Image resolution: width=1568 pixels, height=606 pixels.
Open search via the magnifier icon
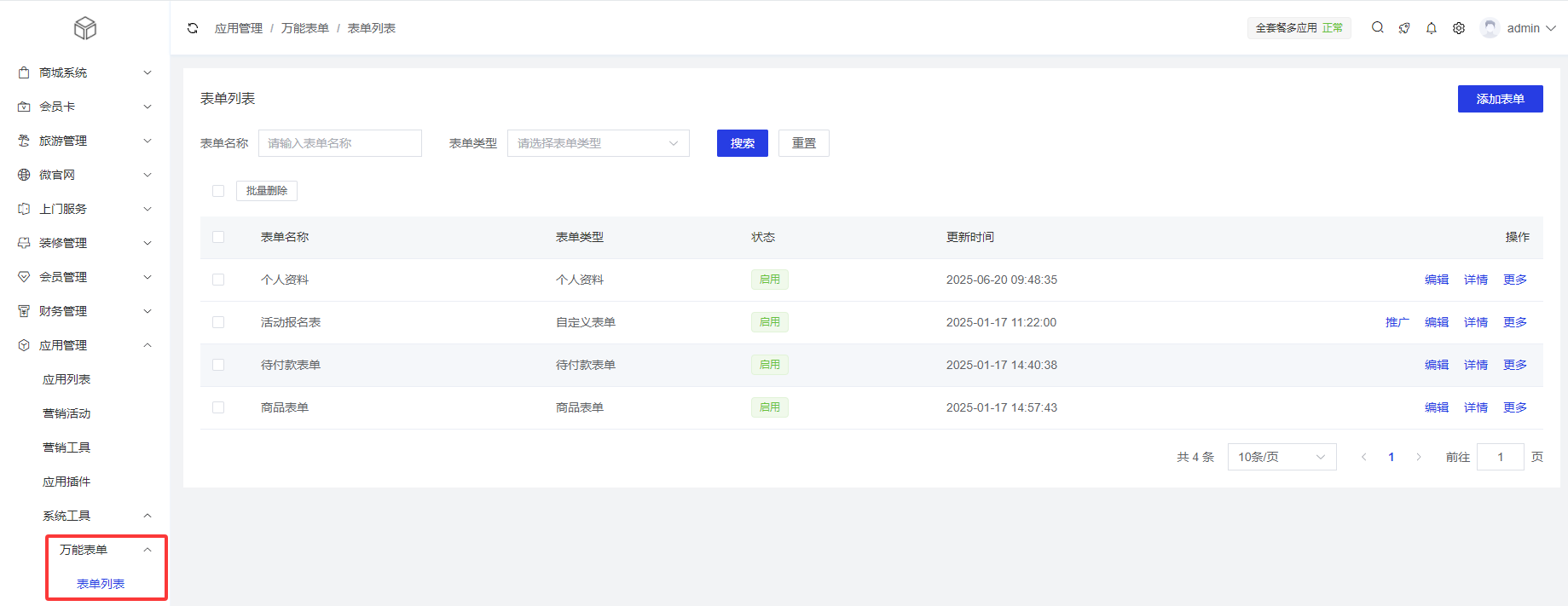click(1377, 27)
